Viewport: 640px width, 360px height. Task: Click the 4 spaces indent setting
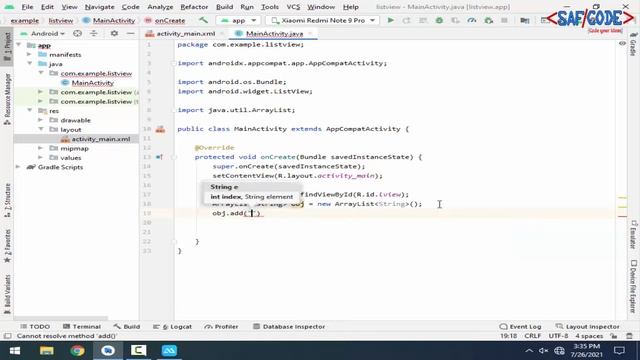[589, 336]
